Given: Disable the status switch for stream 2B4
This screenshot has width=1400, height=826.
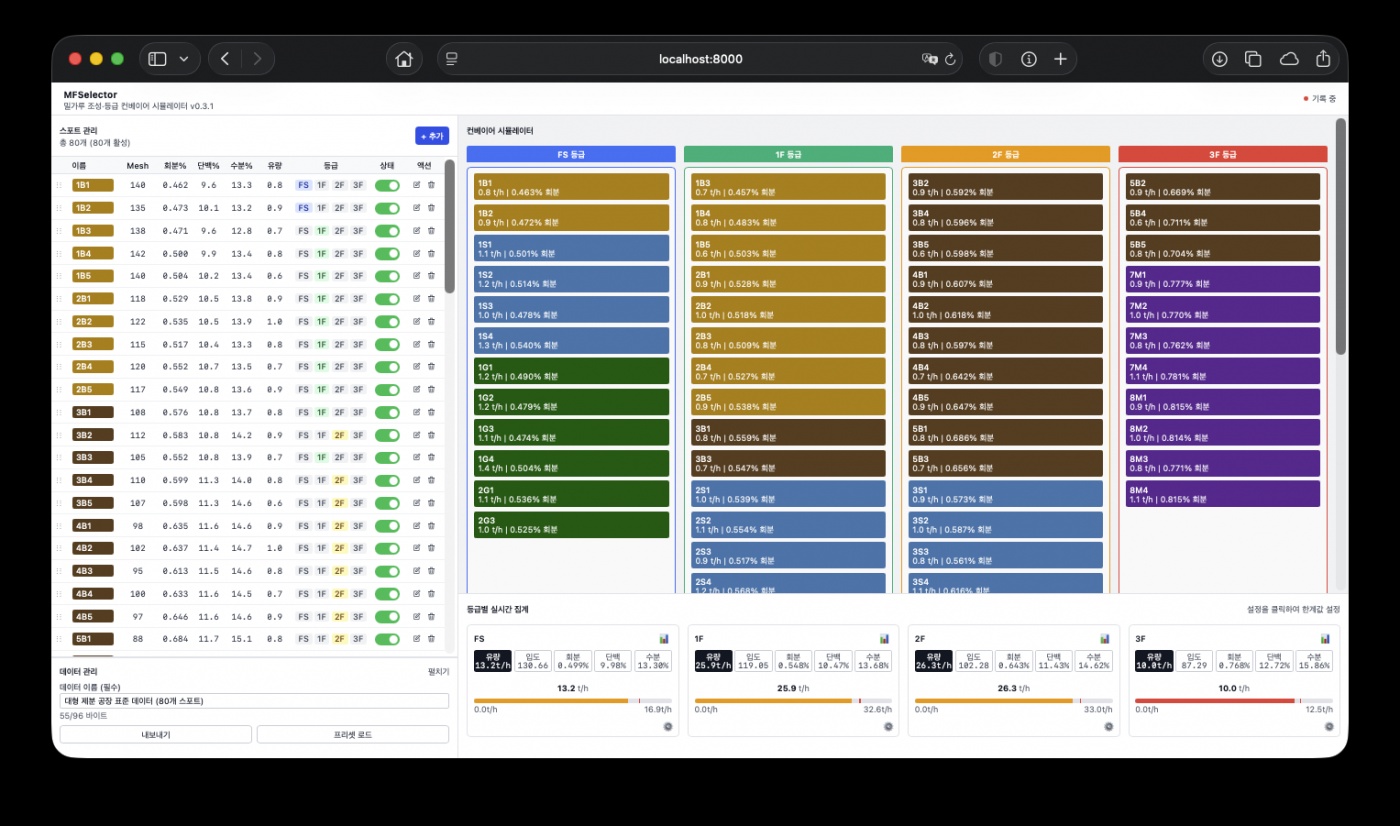Looking at the screenshot, I should click(387, 367).
